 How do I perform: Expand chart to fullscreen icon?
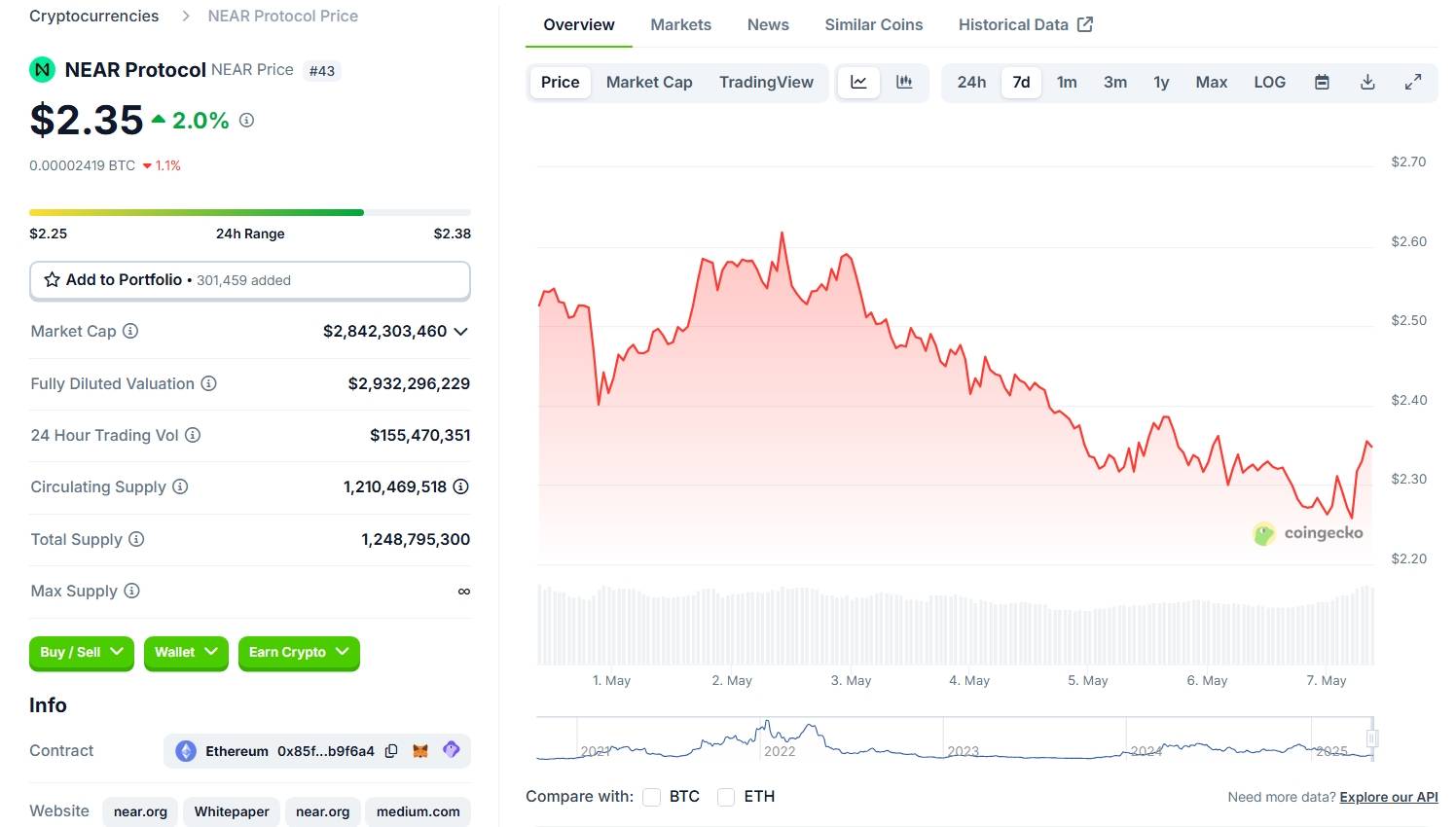[1413, 83]
